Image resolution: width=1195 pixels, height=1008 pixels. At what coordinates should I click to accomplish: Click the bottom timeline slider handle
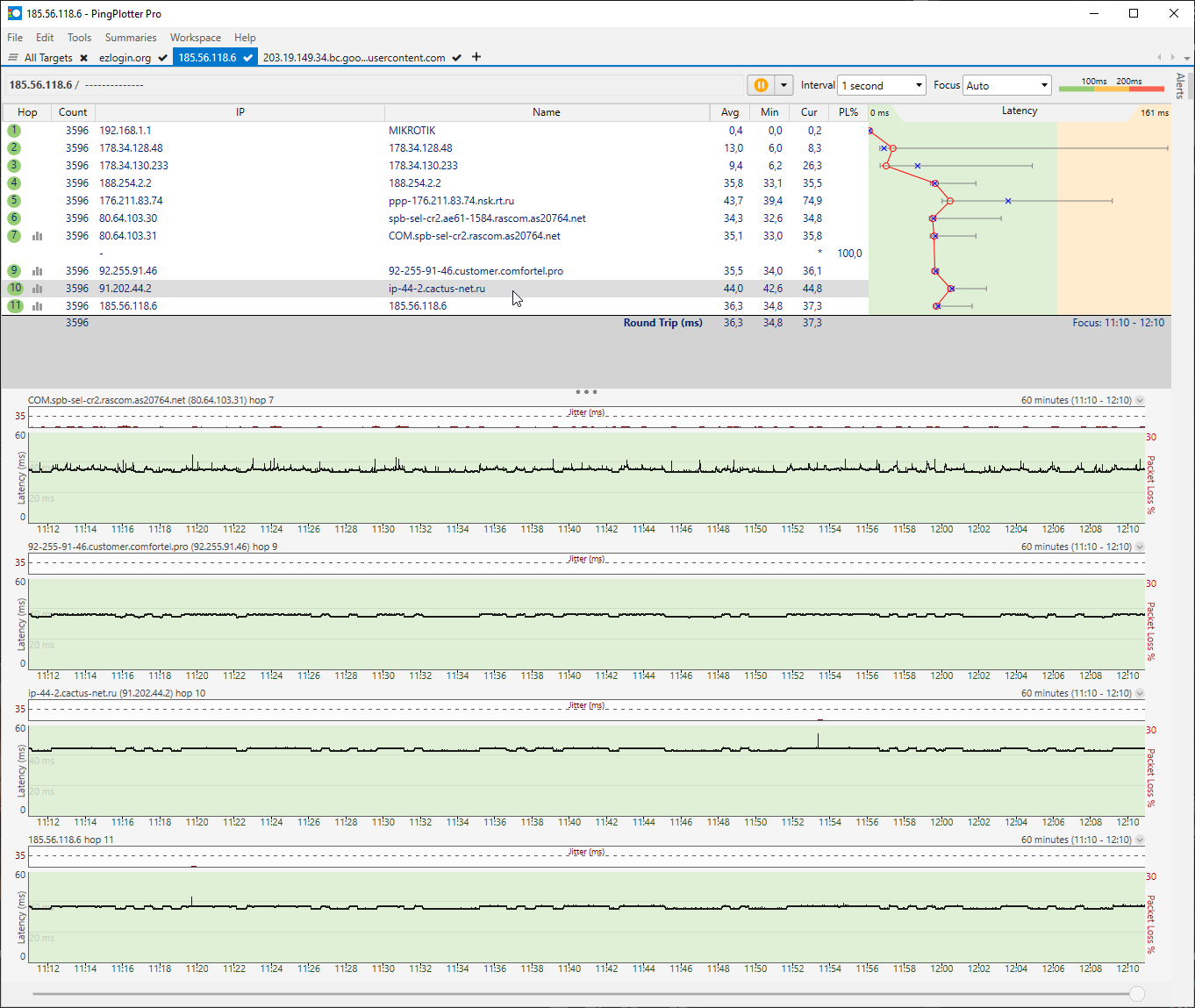pyautogui.click(x=1137, y=994)
